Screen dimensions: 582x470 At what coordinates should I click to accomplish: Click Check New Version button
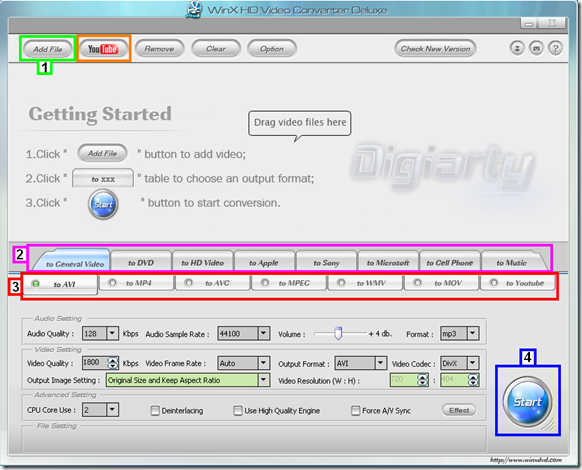click(x=435, y=49)
